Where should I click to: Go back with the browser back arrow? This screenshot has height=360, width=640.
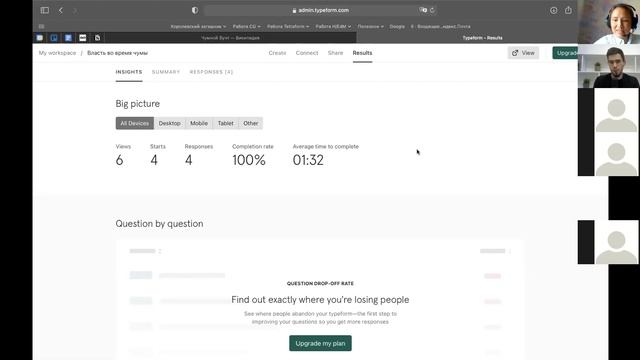[x=61, y=10]
